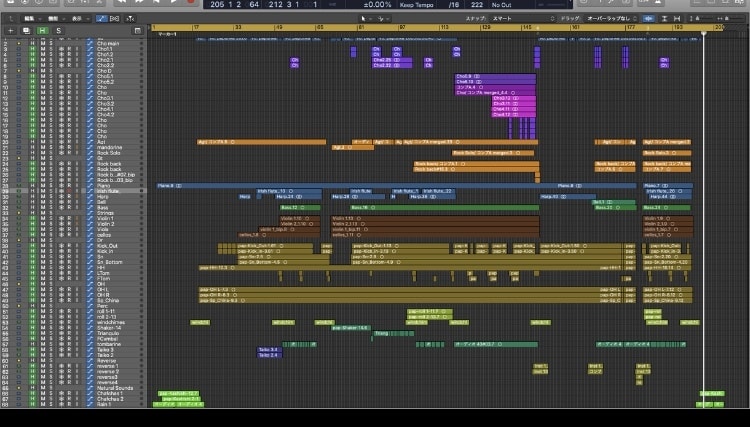Toggle the blue Show Automation button

pyautogui.click(x=101, y=19)
